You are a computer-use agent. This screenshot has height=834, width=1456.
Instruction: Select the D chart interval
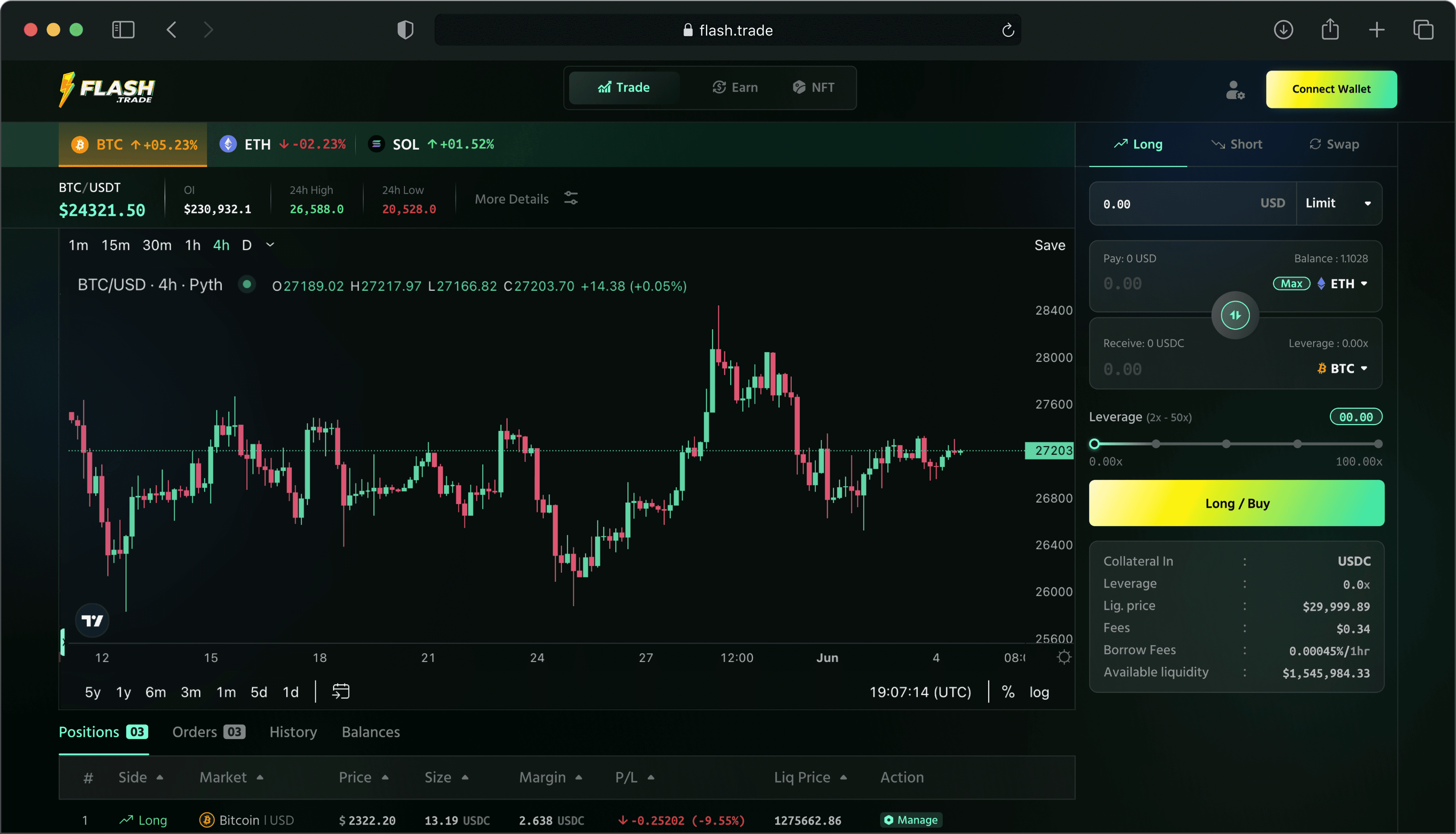pyautogui.click(x=247, y=245)
